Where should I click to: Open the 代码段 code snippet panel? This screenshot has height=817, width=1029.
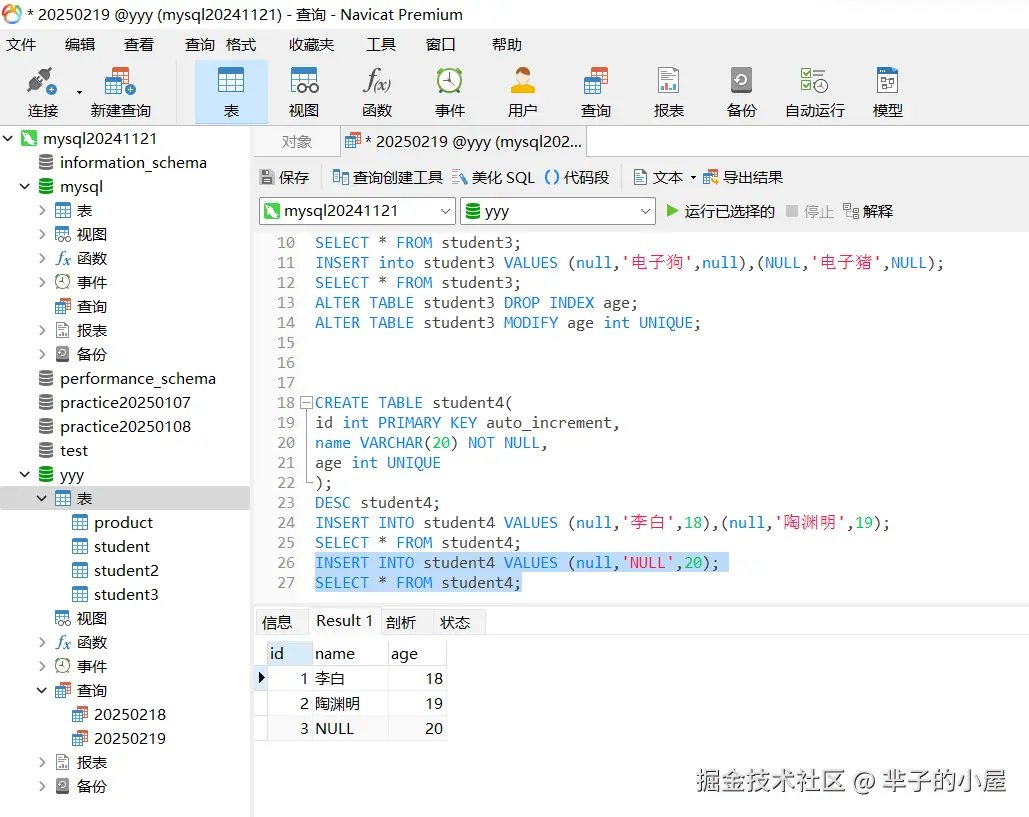click(x=577, y=177)
